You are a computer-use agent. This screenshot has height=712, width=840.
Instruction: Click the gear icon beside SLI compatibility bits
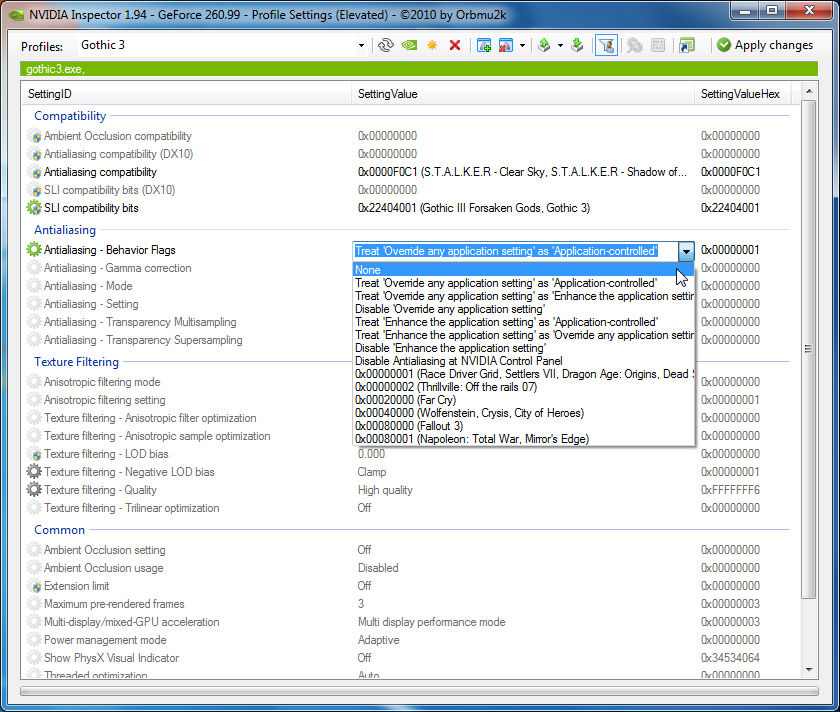[x=35, y=208]
